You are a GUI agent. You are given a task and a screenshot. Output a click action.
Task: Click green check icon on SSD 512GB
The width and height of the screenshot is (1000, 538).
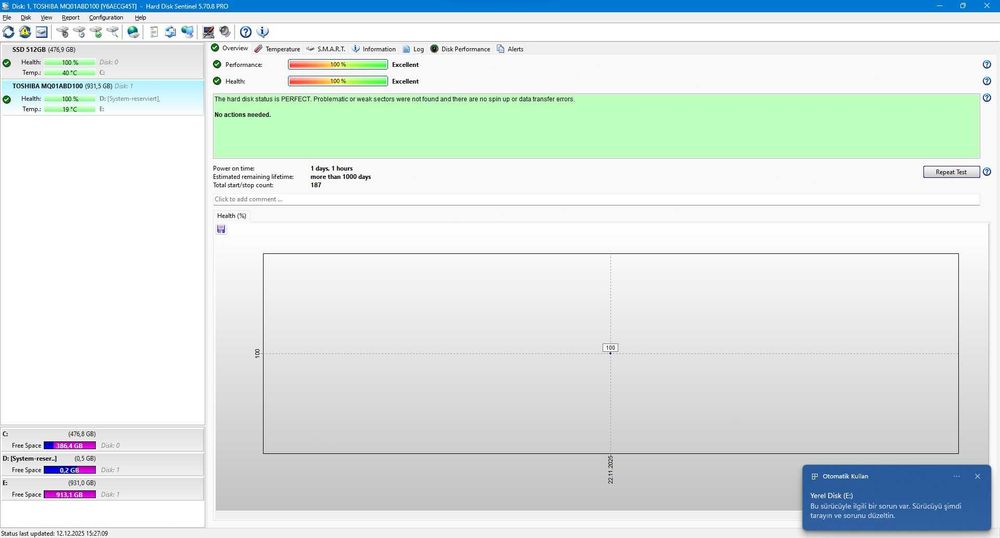(x=6, y=63)
